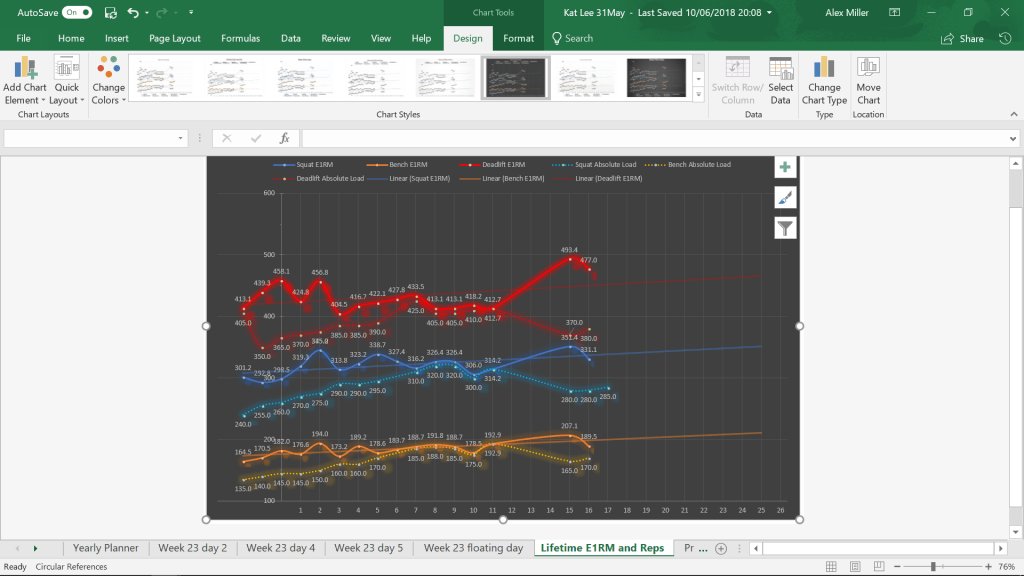Click the Move Chart button
The image size is (1024, 576).
click(868, 80)
